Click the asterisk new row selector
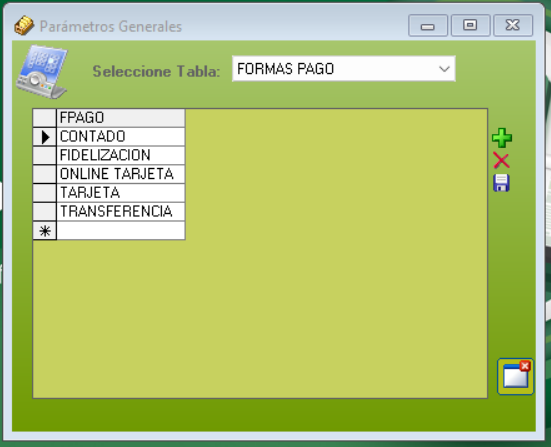Viewport: 551px width, 447px height. [x=45, y=231]
